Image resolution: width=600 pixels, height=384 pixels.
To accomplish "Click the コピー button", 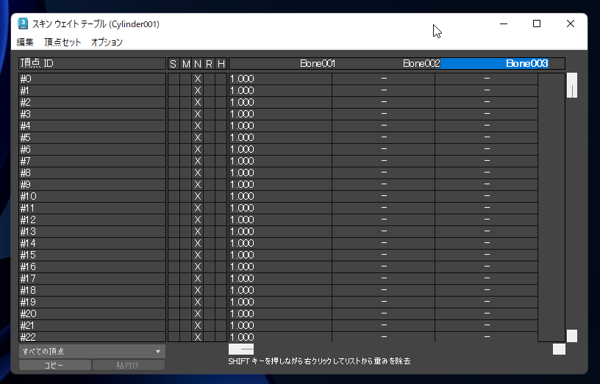I will click(55, 365).
